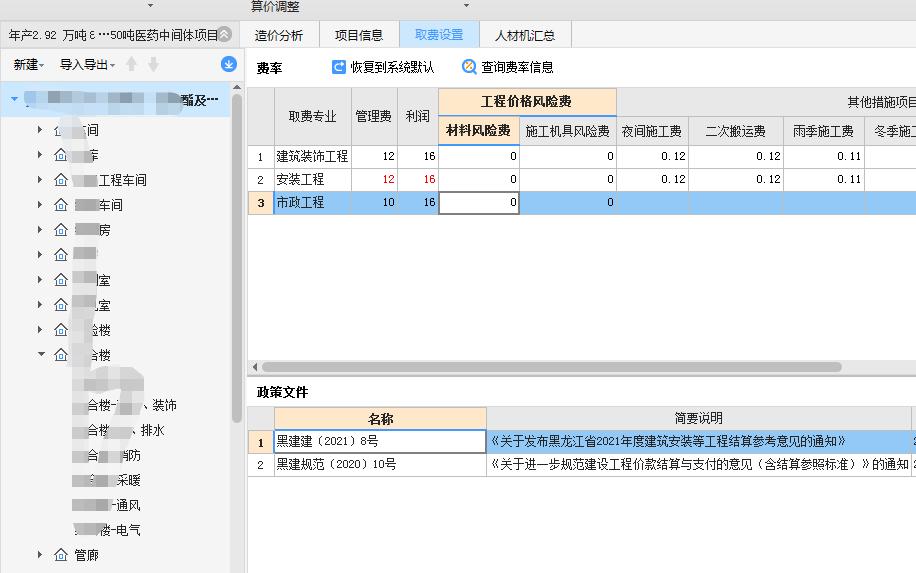Click 查询费率信息 button
The height and width of the screenshot is (573, 916).
(x=508, y=67)
